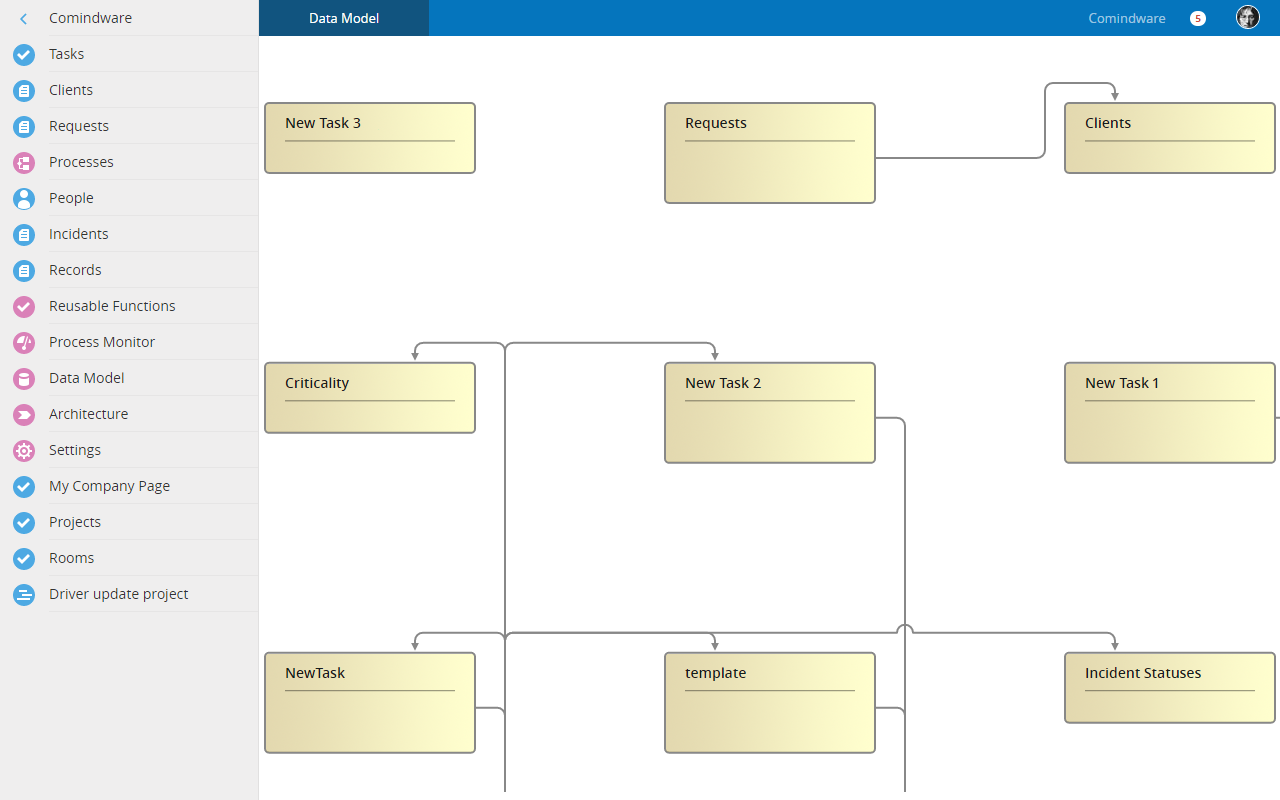Select the New Task 2 entity box
This screenshot has width=1280, height=800.
point(770,413)
